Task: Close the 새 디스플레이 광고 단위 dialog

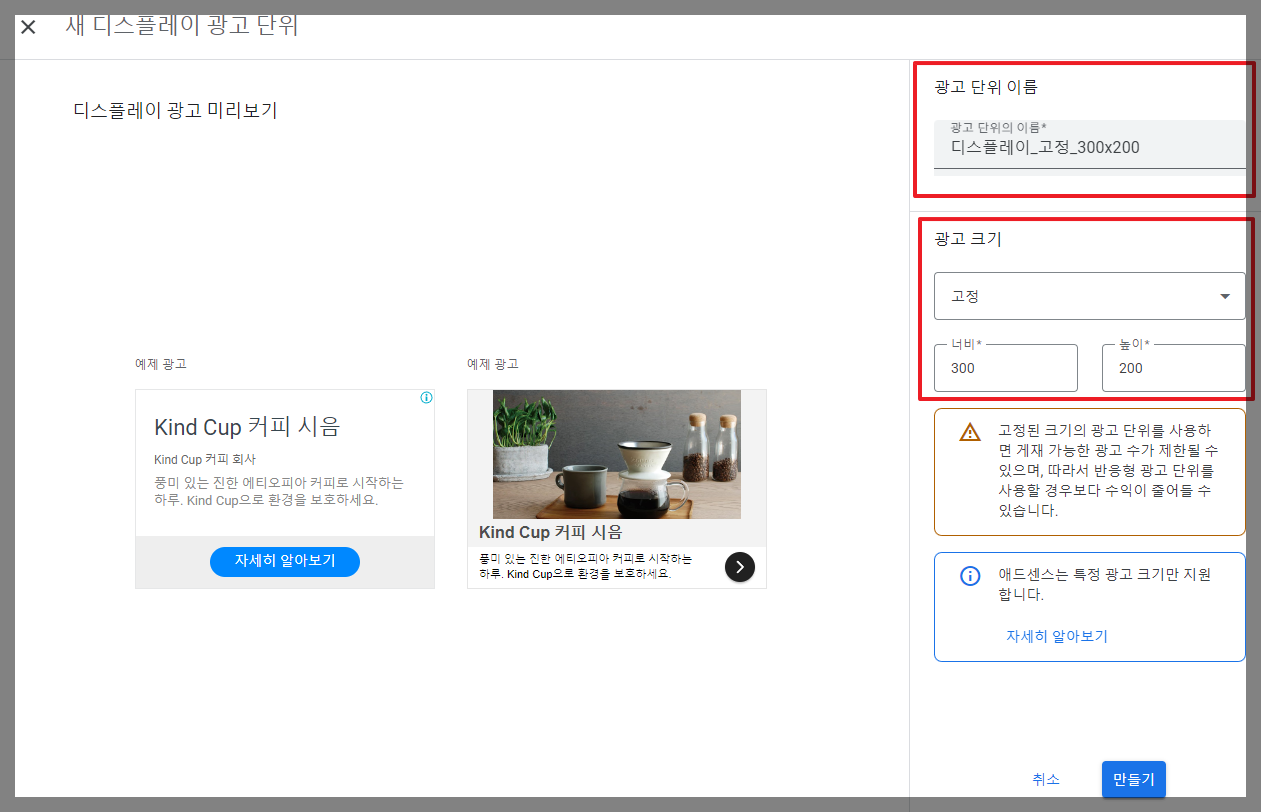Action: coord(27,27)
